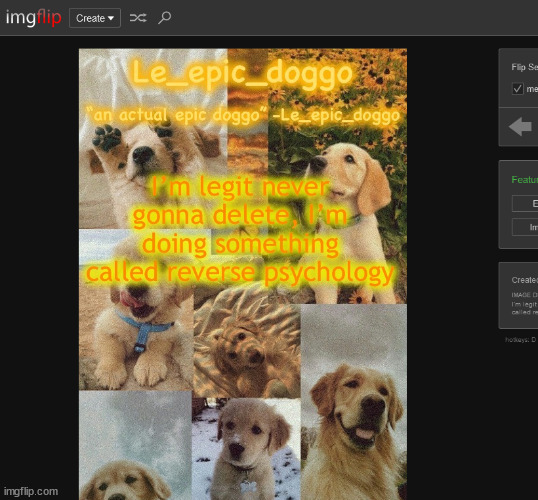Toggle the checked Flip Settings checkbox
Screen dimensions: 538x500
[x=517, y=89]
